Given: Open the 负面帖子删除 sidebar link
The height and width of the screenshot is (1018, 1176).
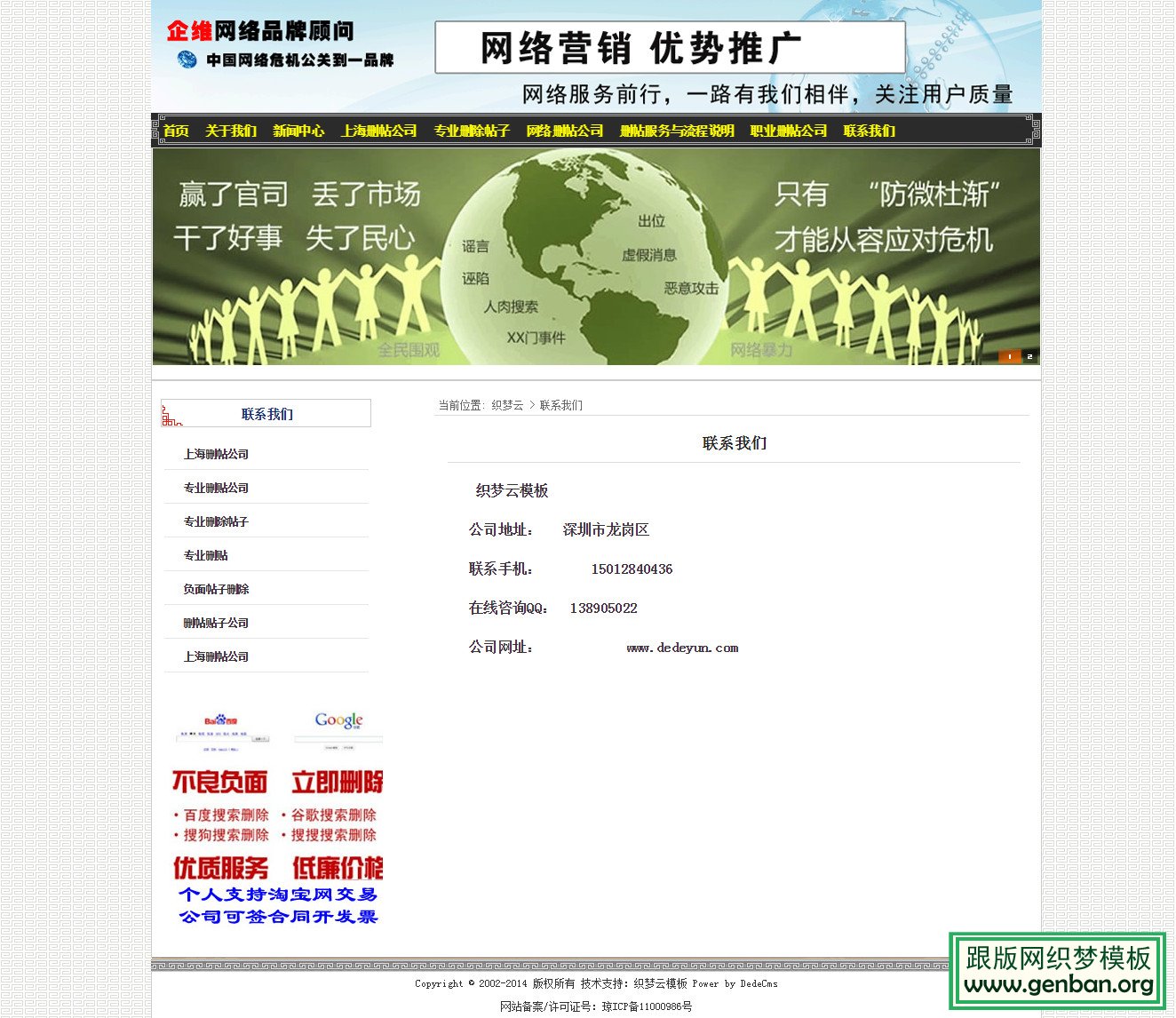Looking at the screenshot, I should [x=216, y=589].
